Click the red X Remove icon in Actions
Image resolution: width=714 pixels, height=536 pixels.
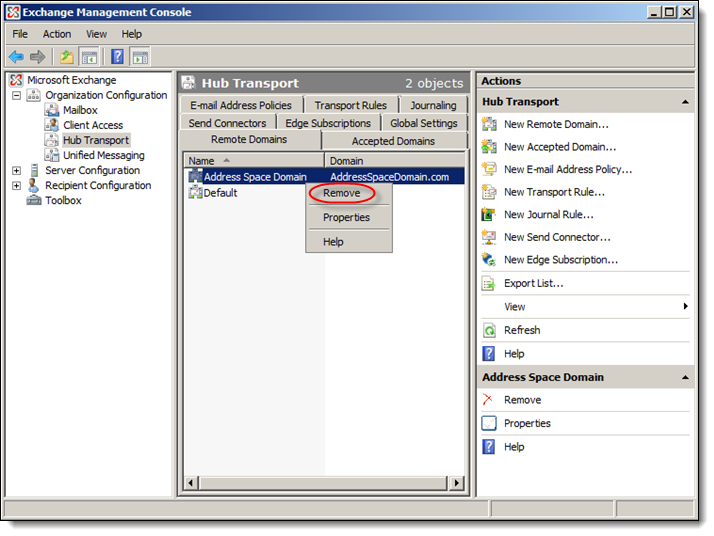[x=488, y=399]
